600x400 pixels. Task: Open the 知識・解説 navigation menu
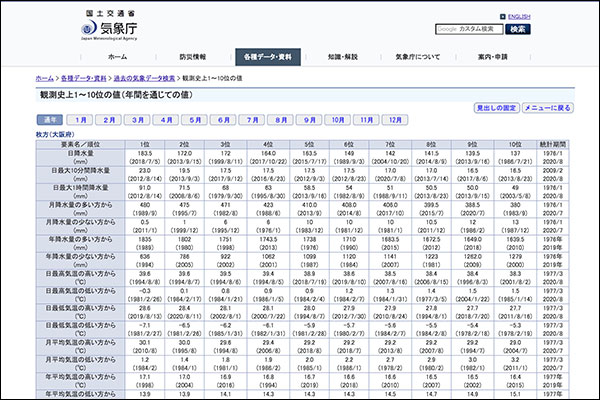pyautogui.click(x=343, y=57)
